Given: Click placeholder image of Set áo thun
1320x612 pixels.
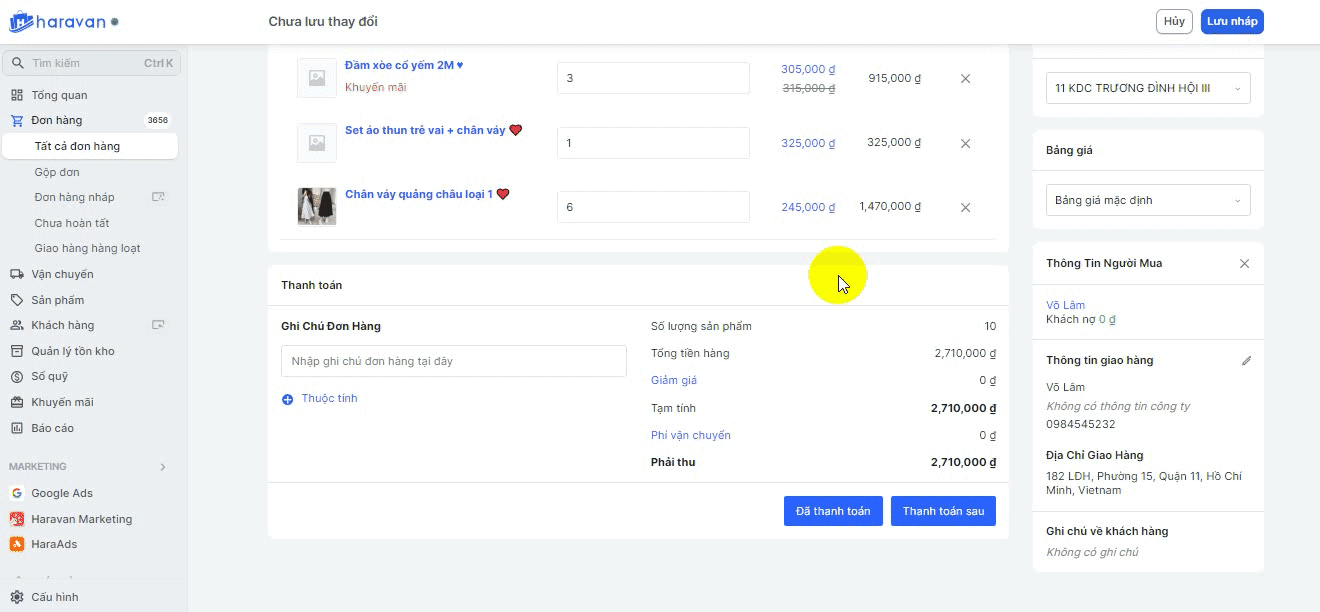Looking at the screenshot, I should point(317,143).
